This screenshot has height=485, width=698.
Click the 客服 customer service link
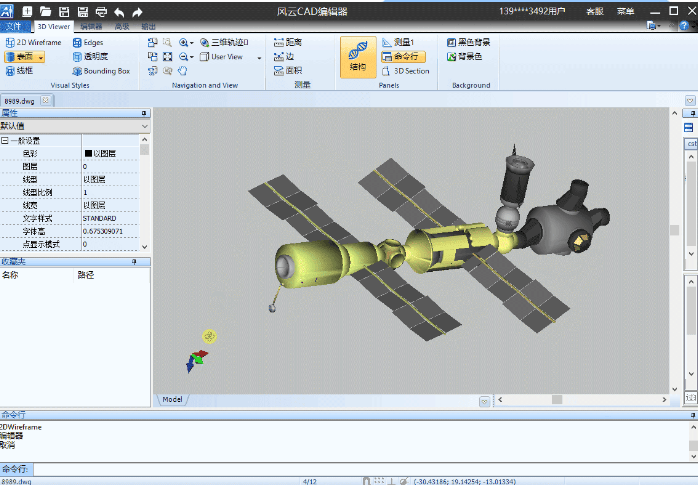click(x=594, y=10)
